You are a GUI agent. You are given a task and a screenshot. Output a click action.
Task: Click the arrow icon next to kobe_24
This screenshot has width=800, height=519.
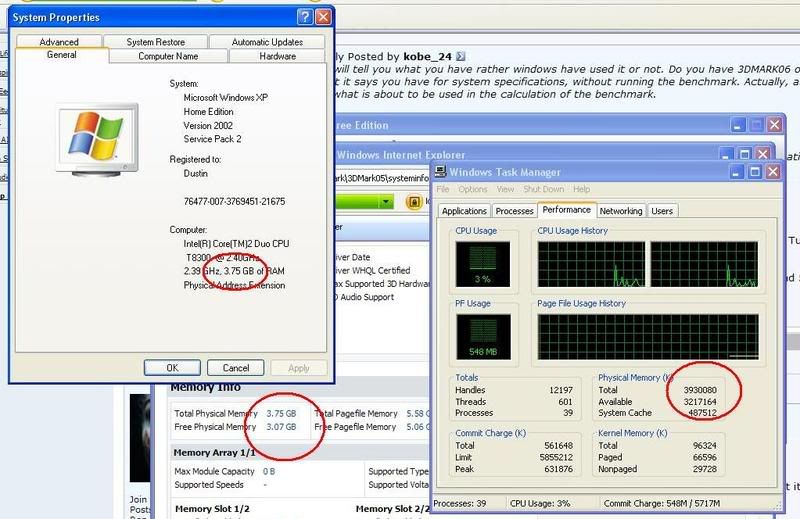[x=461, y=56]
